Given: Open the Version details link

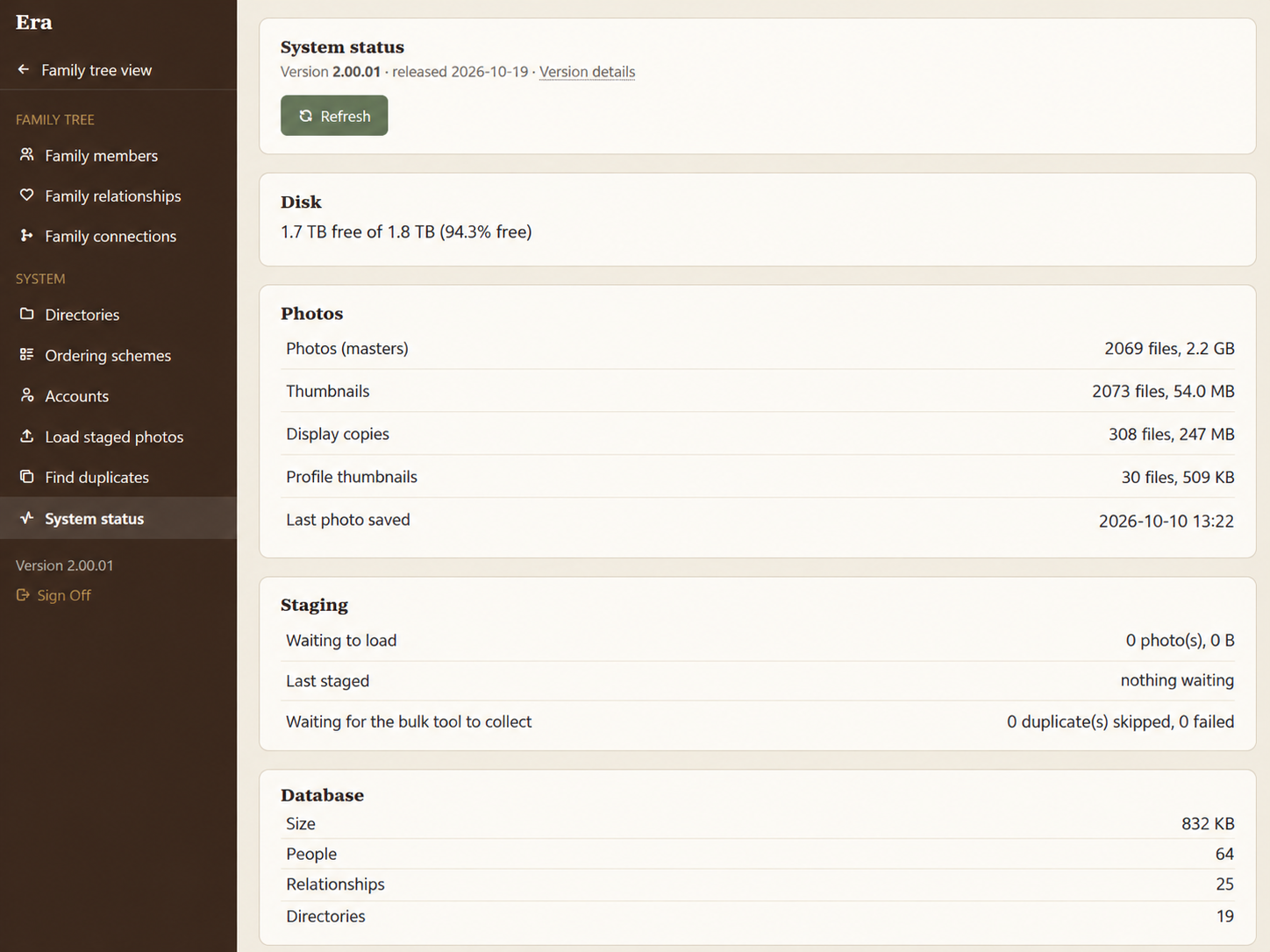Looking at the screenshot, I should point(587,72).
